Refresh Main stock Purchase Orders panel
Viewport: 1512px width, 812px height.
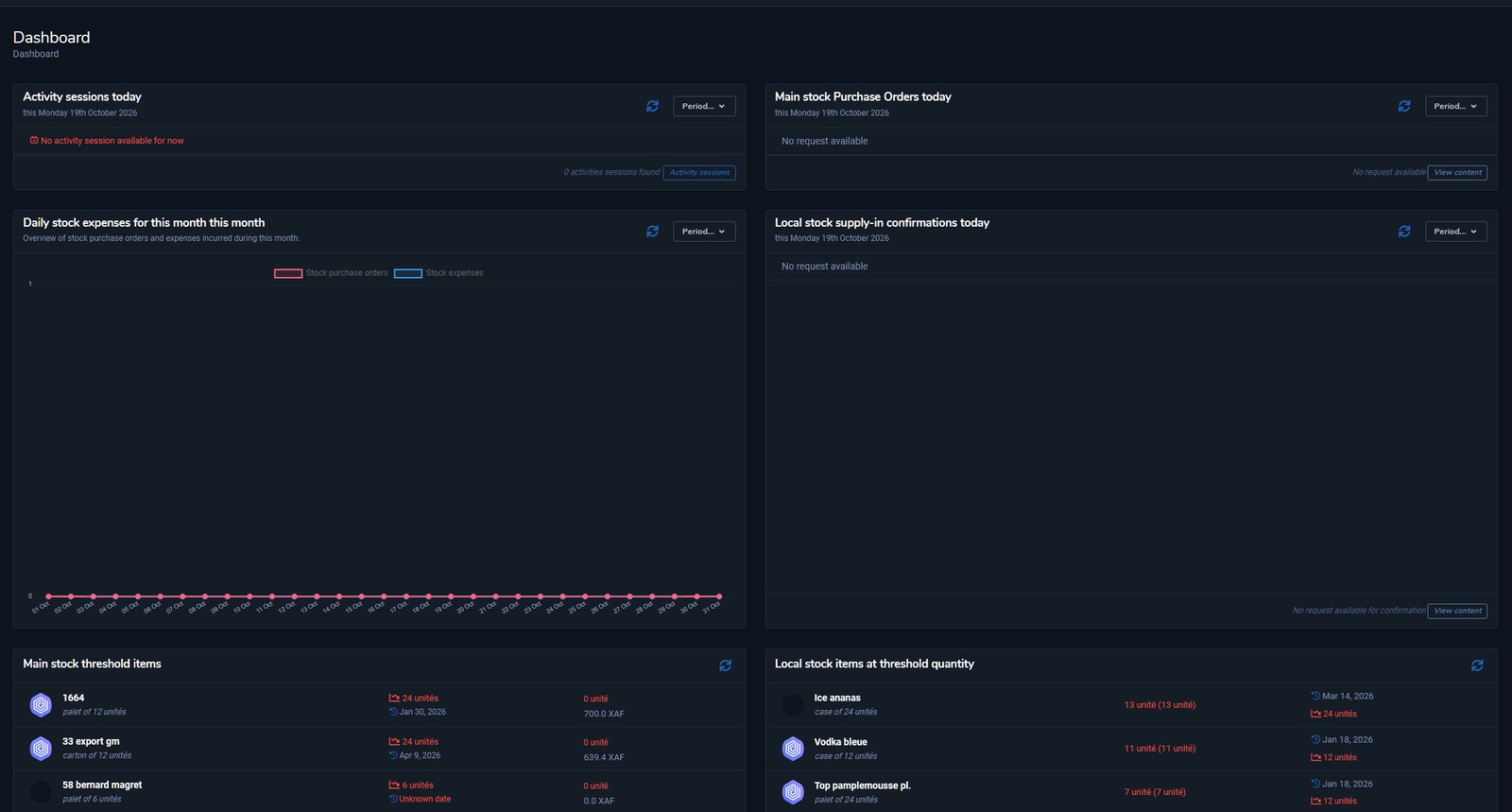coord(1404,106)
